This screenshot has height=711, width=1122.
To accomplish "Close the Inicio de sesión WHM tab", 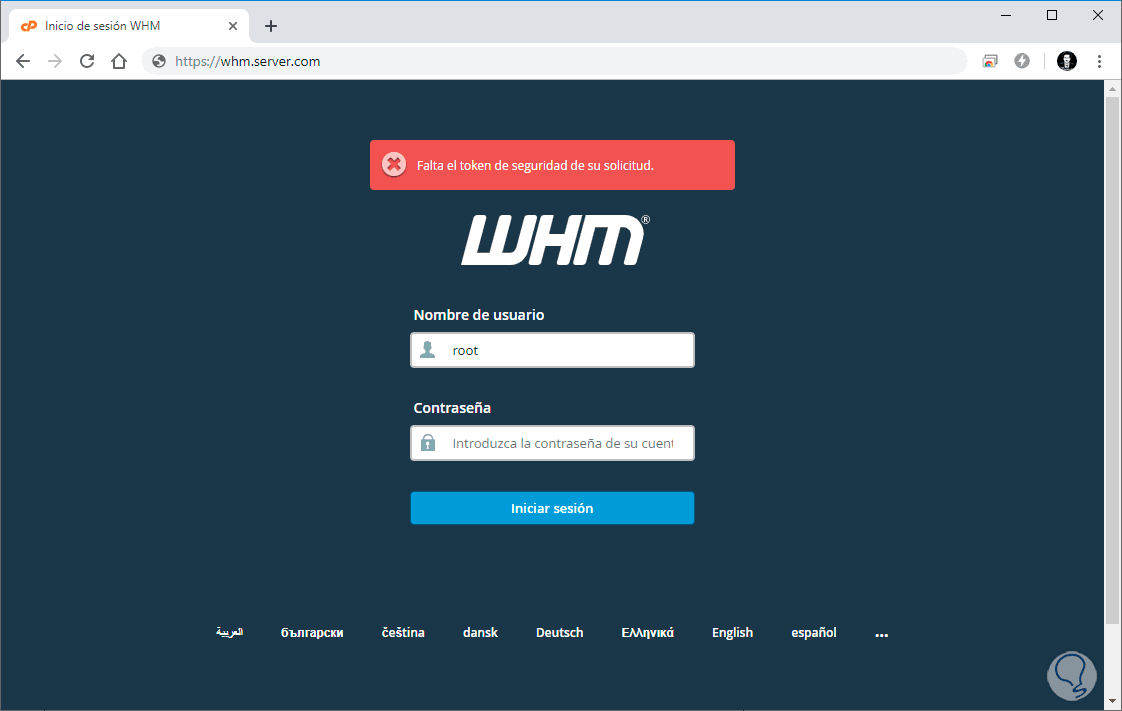I will 233,26.
